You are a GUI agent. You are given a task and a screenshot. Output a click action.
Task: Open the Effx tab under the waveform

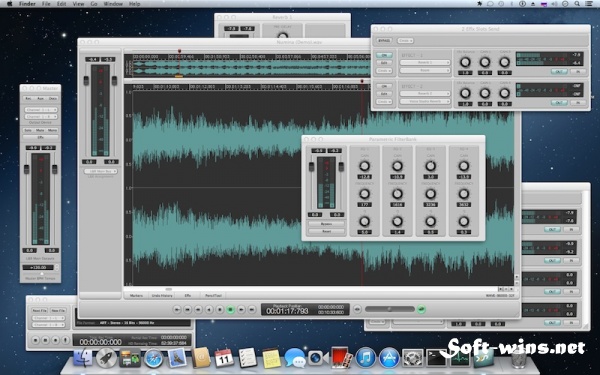(188, 295)
